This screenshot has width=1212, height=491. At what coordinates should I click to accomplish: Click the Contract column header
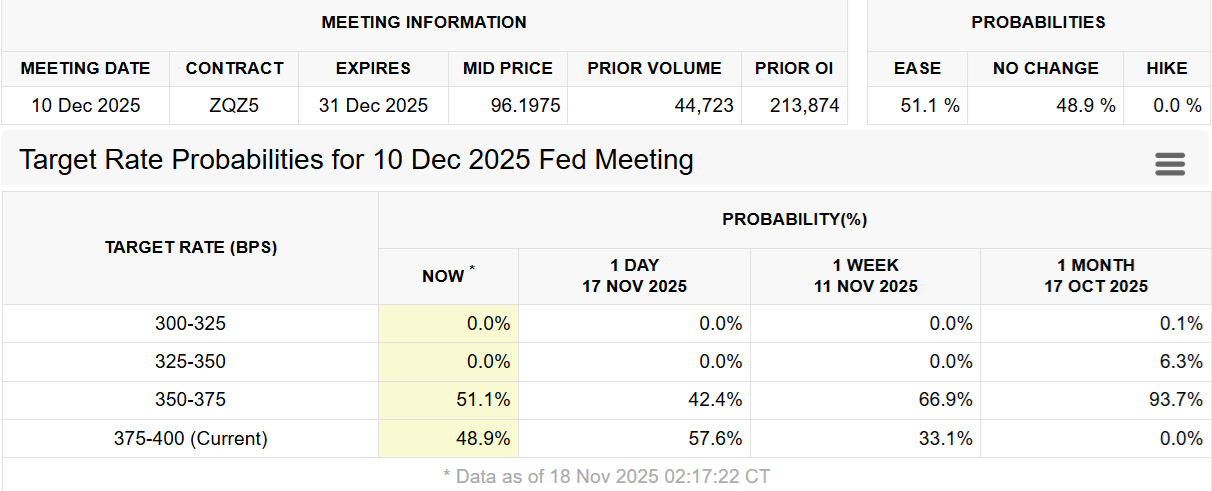[235, 68]
